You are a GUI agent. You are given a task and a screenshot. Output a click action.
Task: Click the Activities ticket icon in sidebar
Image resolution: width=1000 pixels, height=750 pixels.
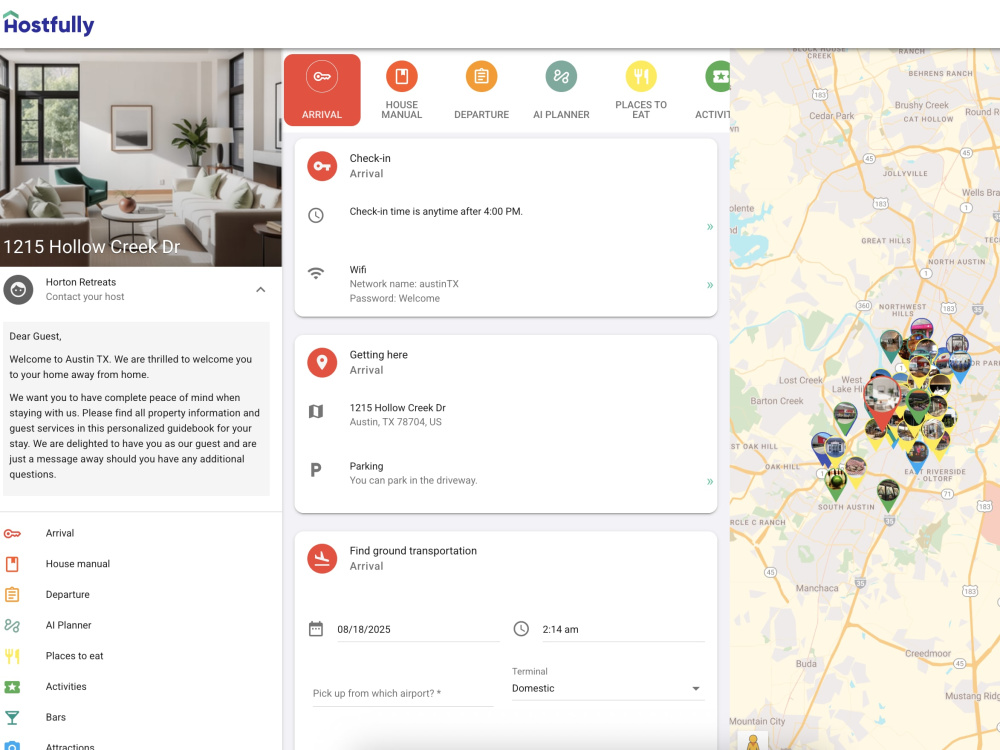[x=12, y=687]
